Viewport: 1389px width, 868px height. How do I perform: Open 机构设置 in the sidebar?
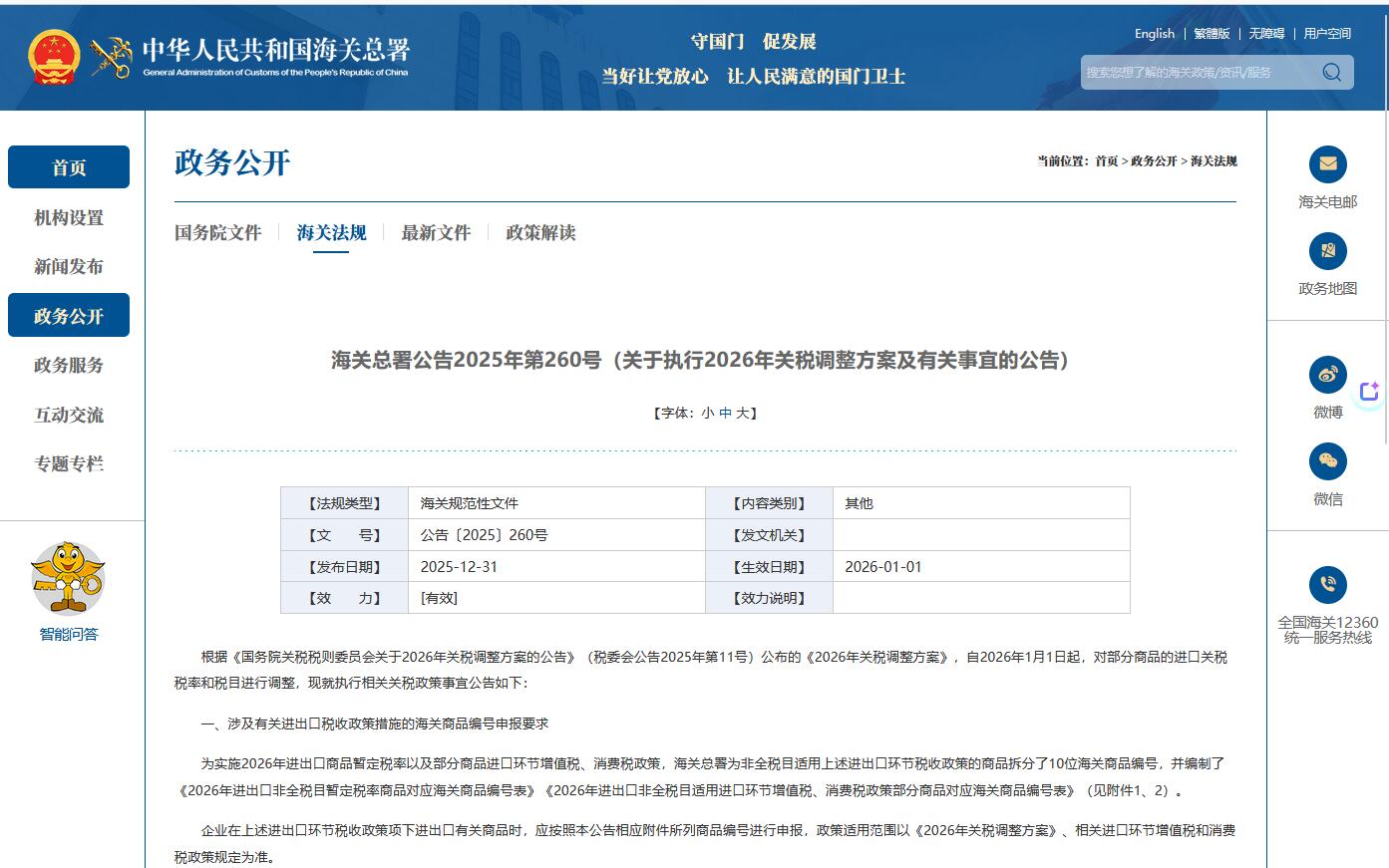[x=69, y=217]
